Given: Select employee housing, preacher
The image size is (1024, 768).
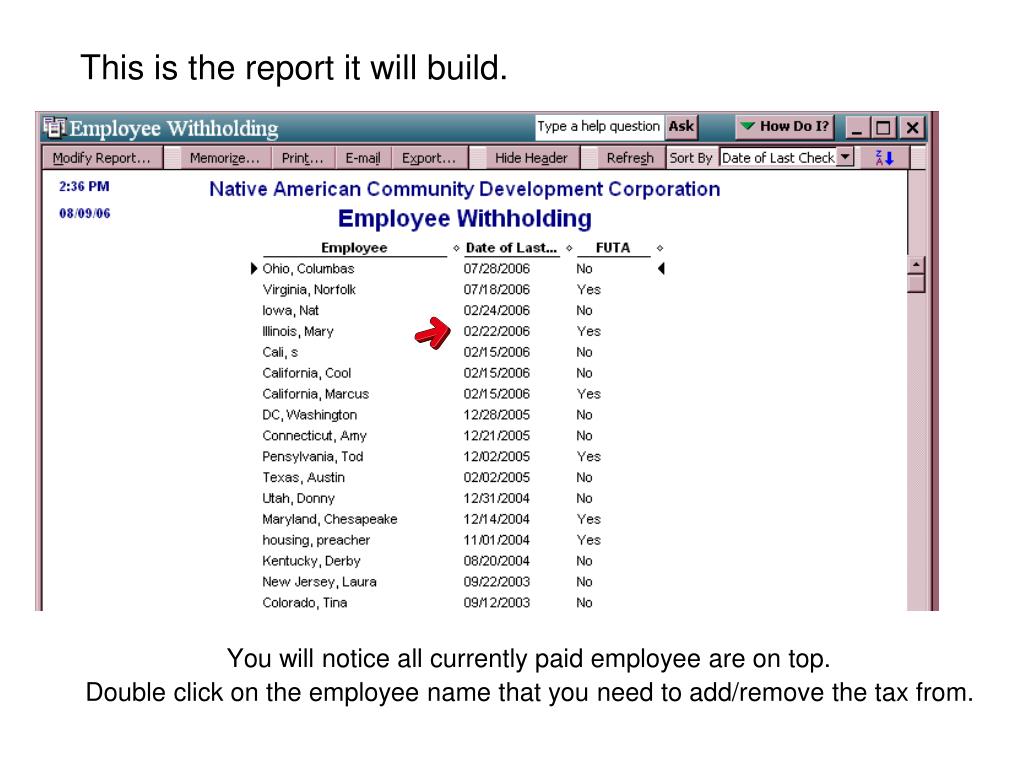Looking at the screenshot, I should (316, 540).
